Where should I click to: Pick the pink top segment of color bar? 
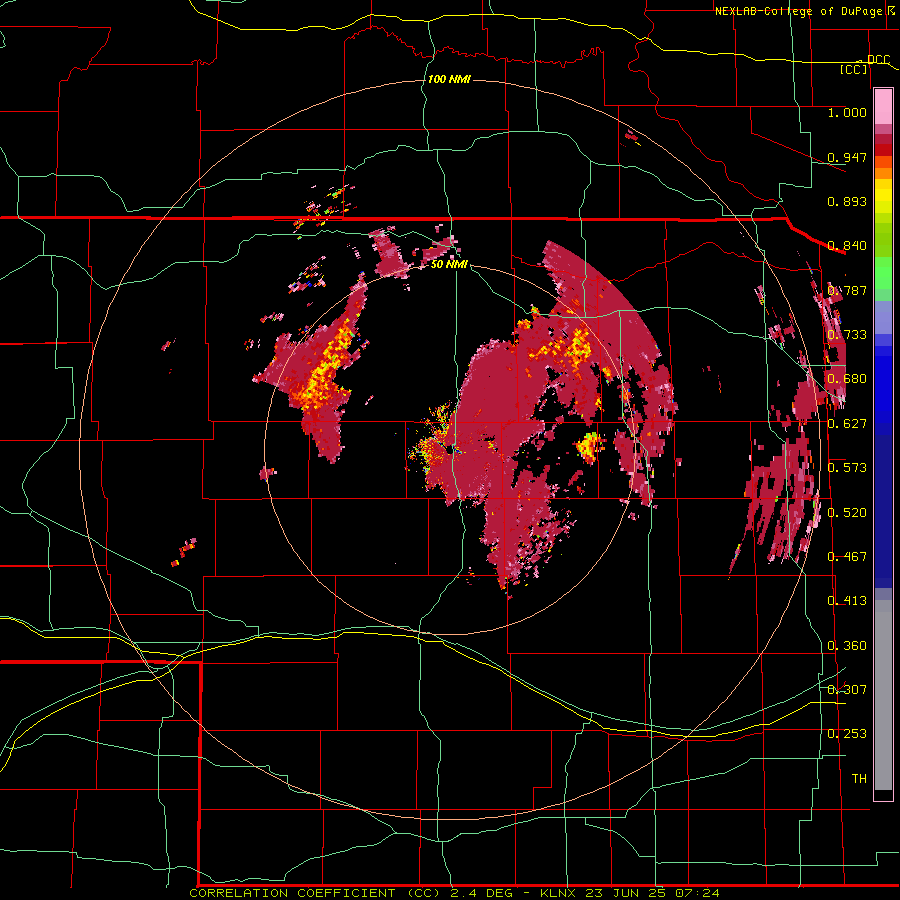(883, 107)
